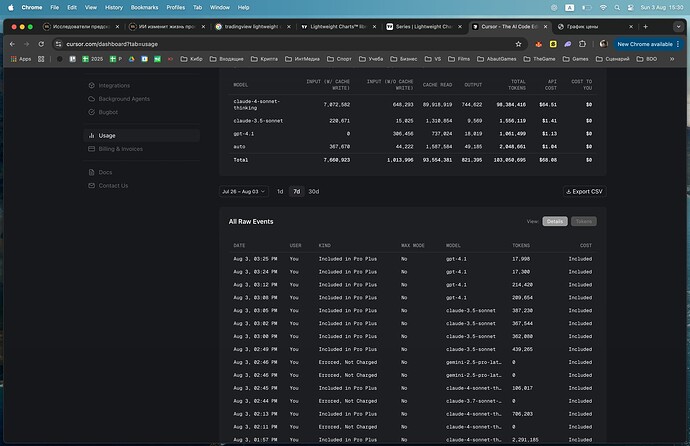
Task: Open the Jul 26 - Aug 03 date range dropdown
Action: click(243, 191)
